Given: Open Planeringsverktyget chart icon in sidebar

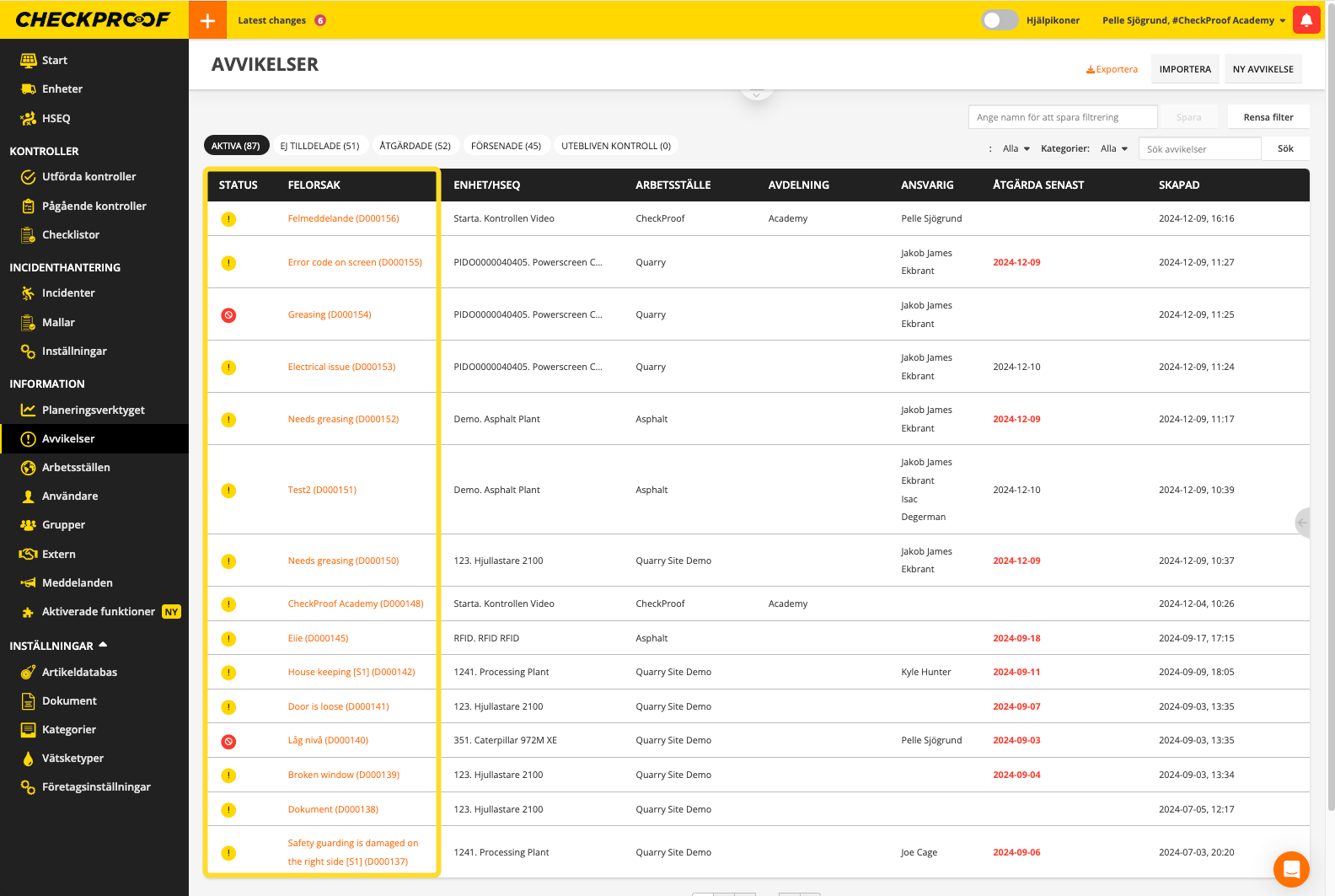Looking at the screenshot, I should (28, 410).
